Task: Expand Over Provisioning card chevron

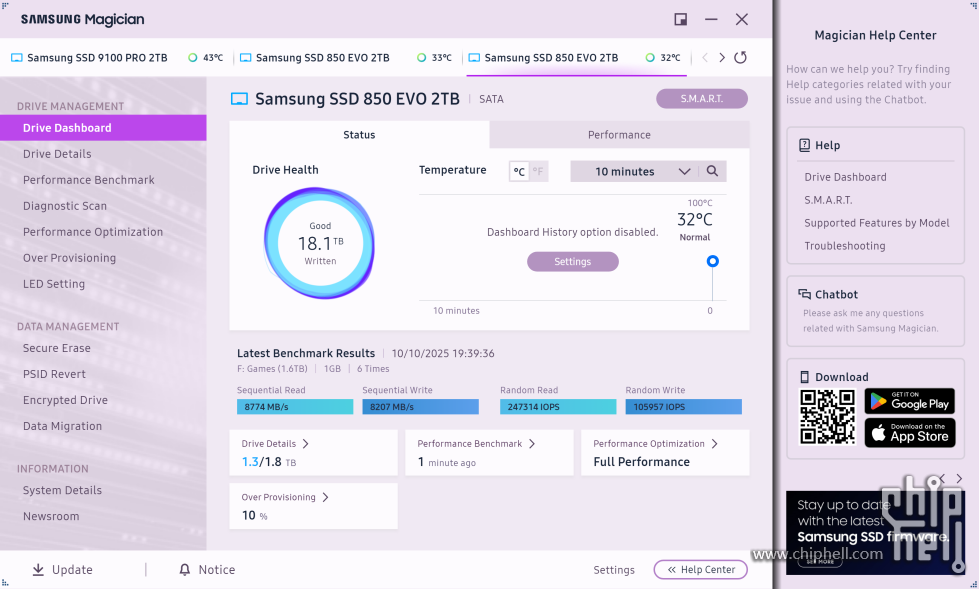Action: [325, 498]
